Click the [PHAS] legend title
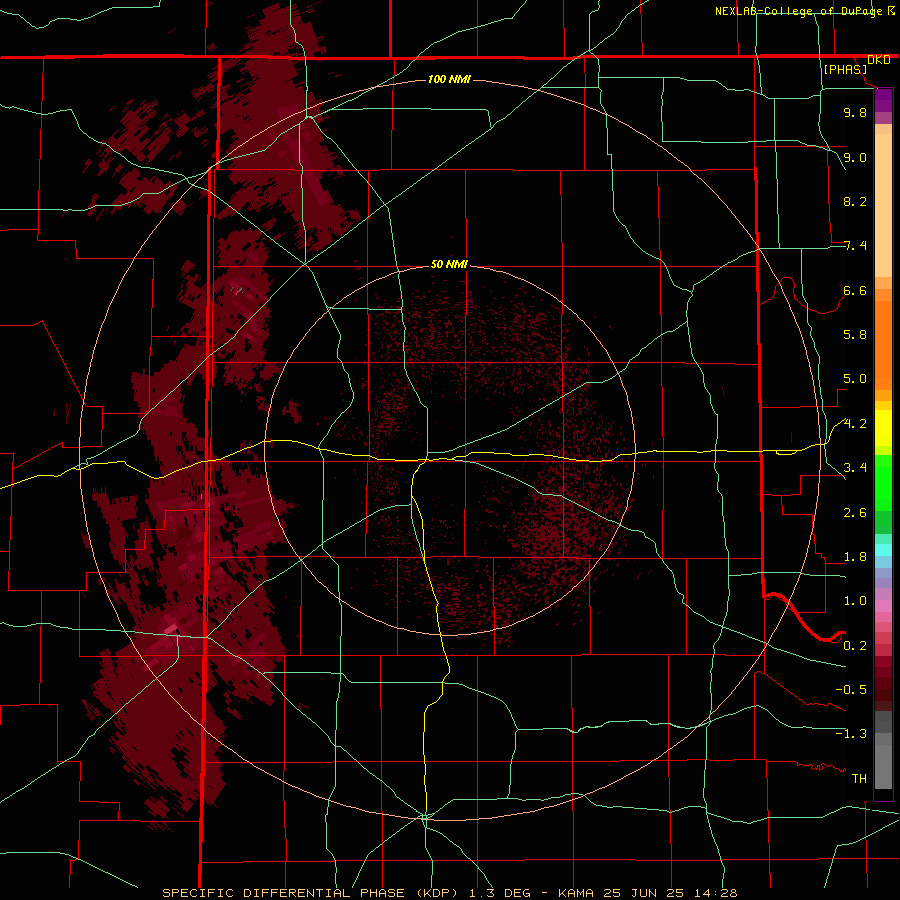This screenshot has height=900, width=900. point(845,69)
